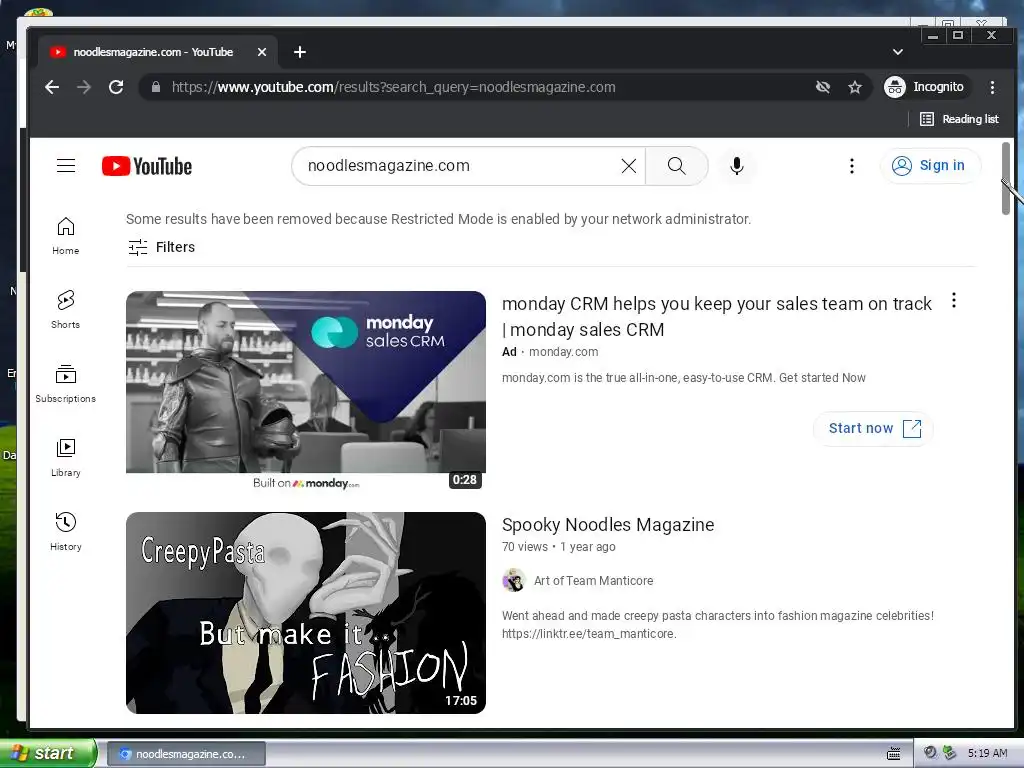This screenshot has height=768, width=1024.
Task: Bookmark this page with star icon
Action: 855,87
